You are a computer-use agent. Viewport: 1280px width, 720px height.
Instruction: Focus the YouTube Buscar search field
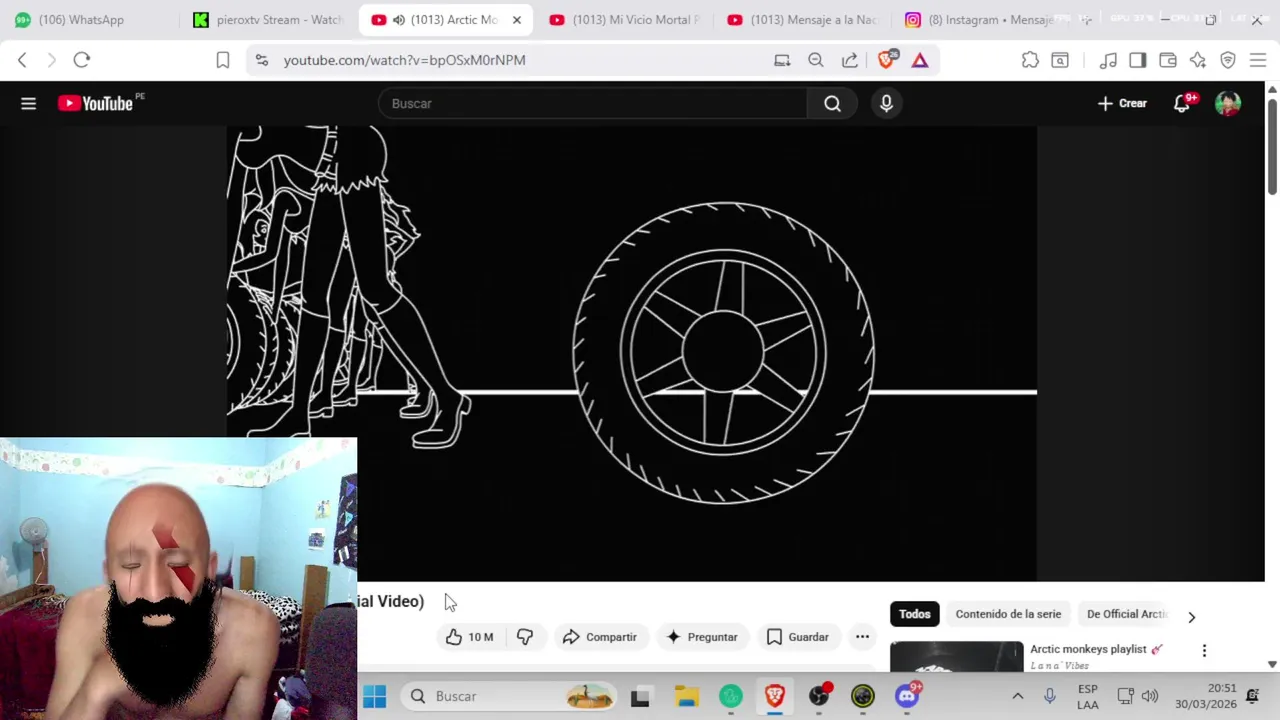point(592,103)
